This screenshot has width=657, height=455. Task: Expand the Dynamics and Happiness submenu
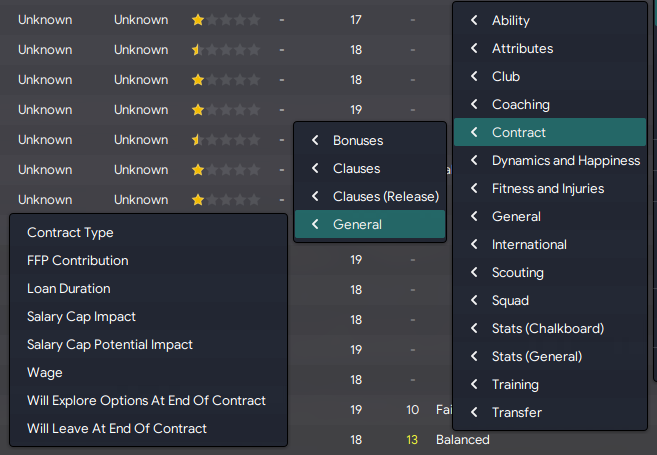tap(550, 160)
